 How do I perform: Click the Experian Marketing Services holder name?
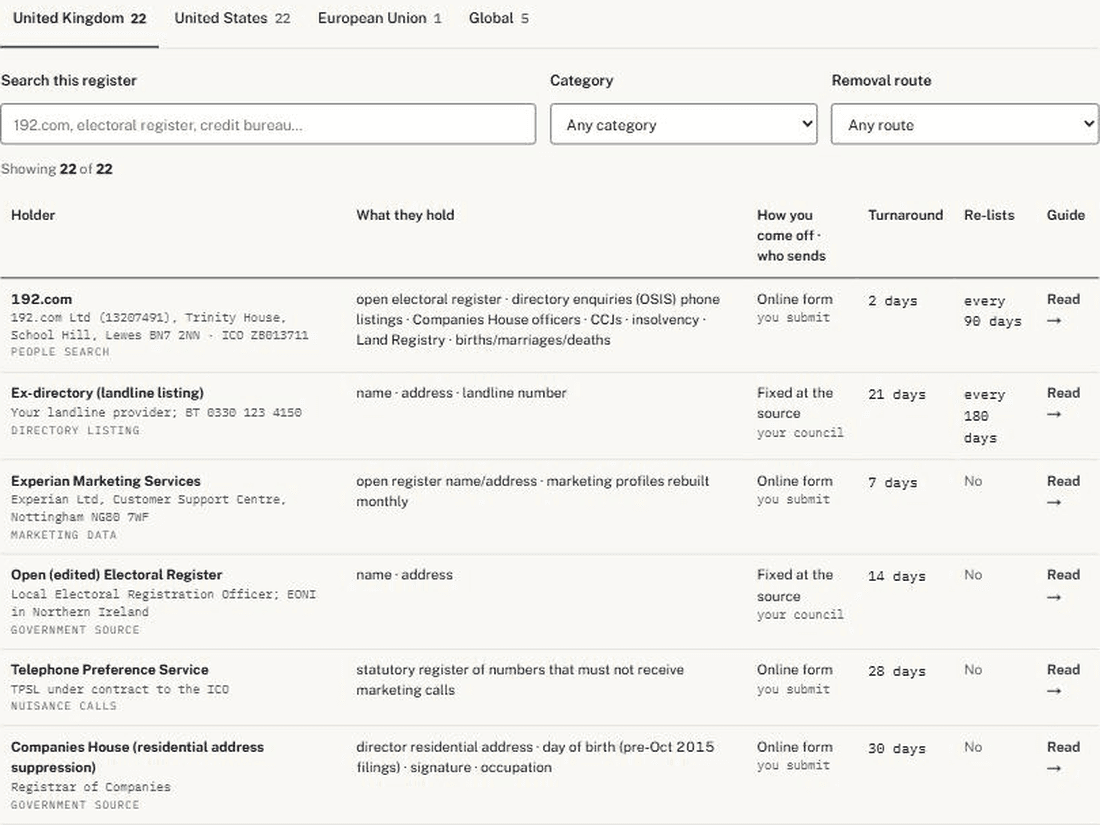(106, 481)
